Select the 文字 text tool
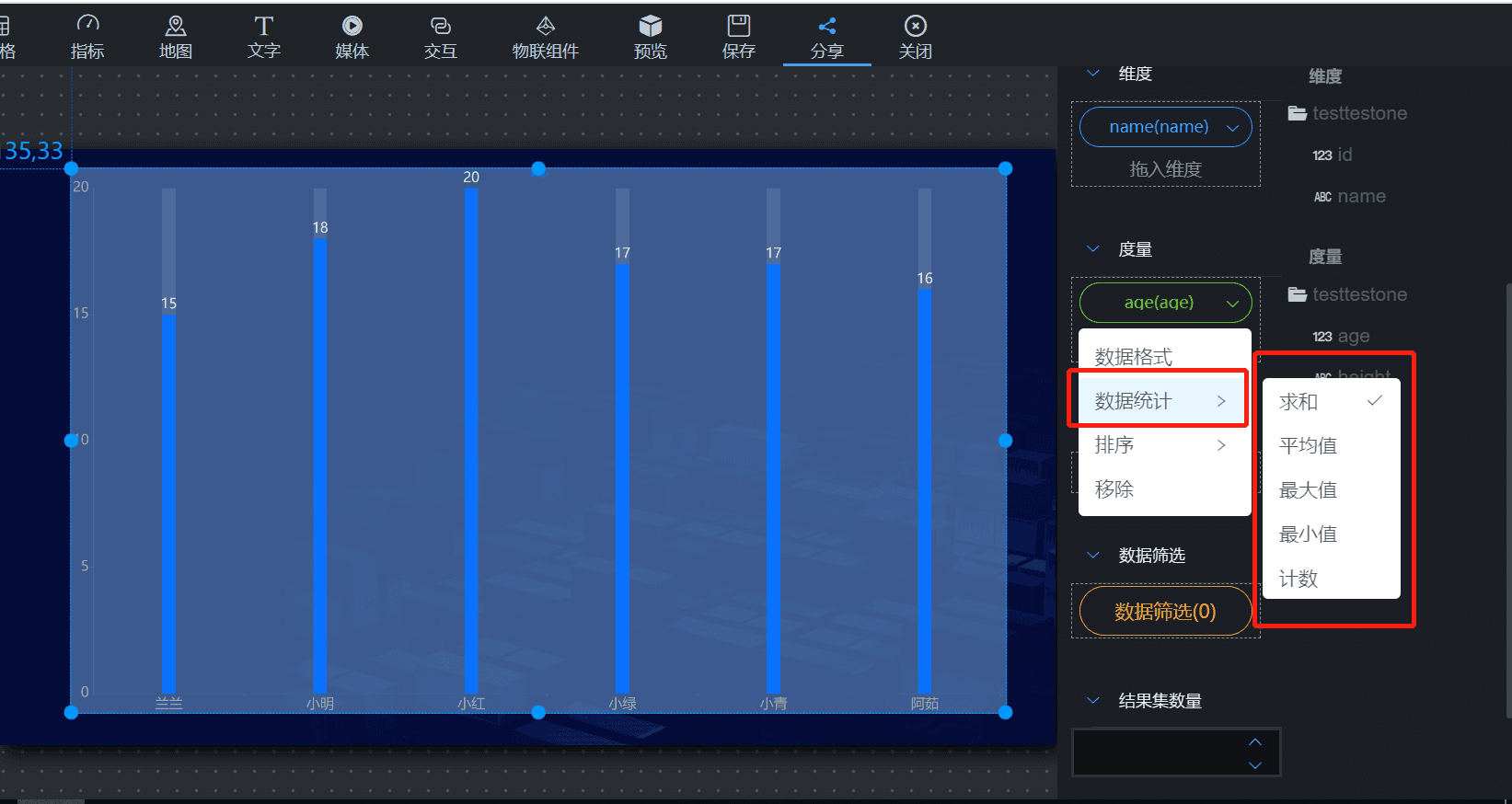This screenshot has width=1512, height=804. [x=264, y=37]
